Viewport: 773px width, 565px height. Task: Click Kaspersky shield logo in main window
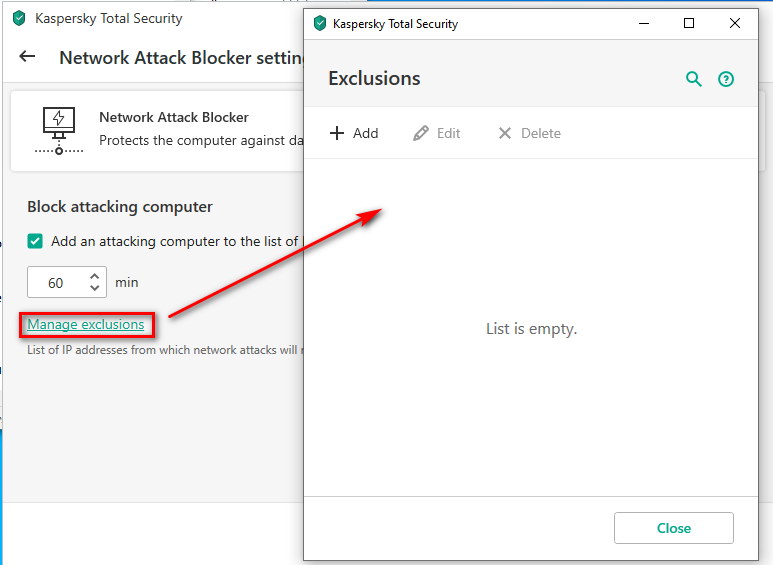(x=19, y=18)
